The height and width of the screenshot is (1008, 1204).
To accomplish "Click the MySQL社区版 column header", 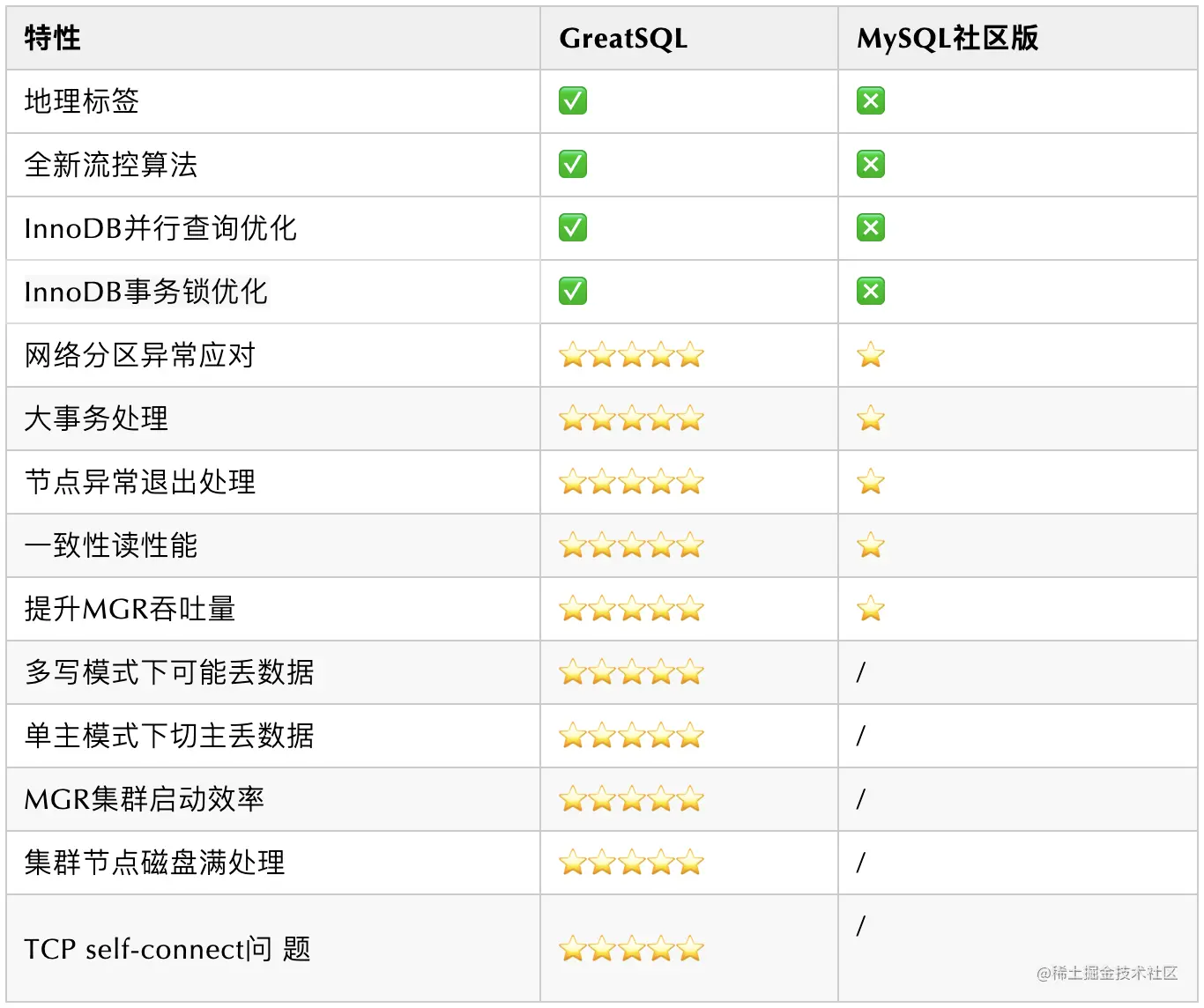I will click(x=948, y=39).
